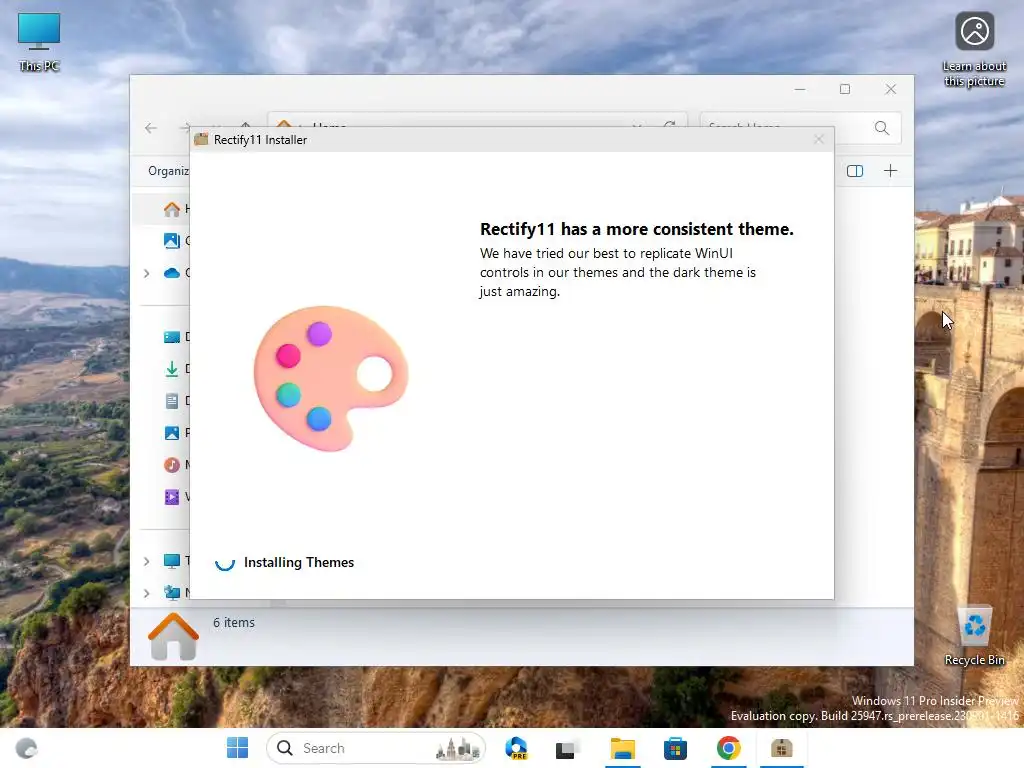Open the Copilot preview taskbar icon
Viewport: 1024px width, 768px height.
pyautogui.click(x=517, y=748)
